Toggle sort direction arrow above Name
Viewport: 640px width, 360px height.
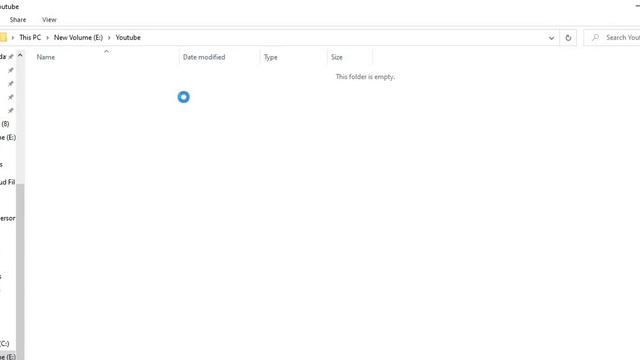(x=106, y=51)
